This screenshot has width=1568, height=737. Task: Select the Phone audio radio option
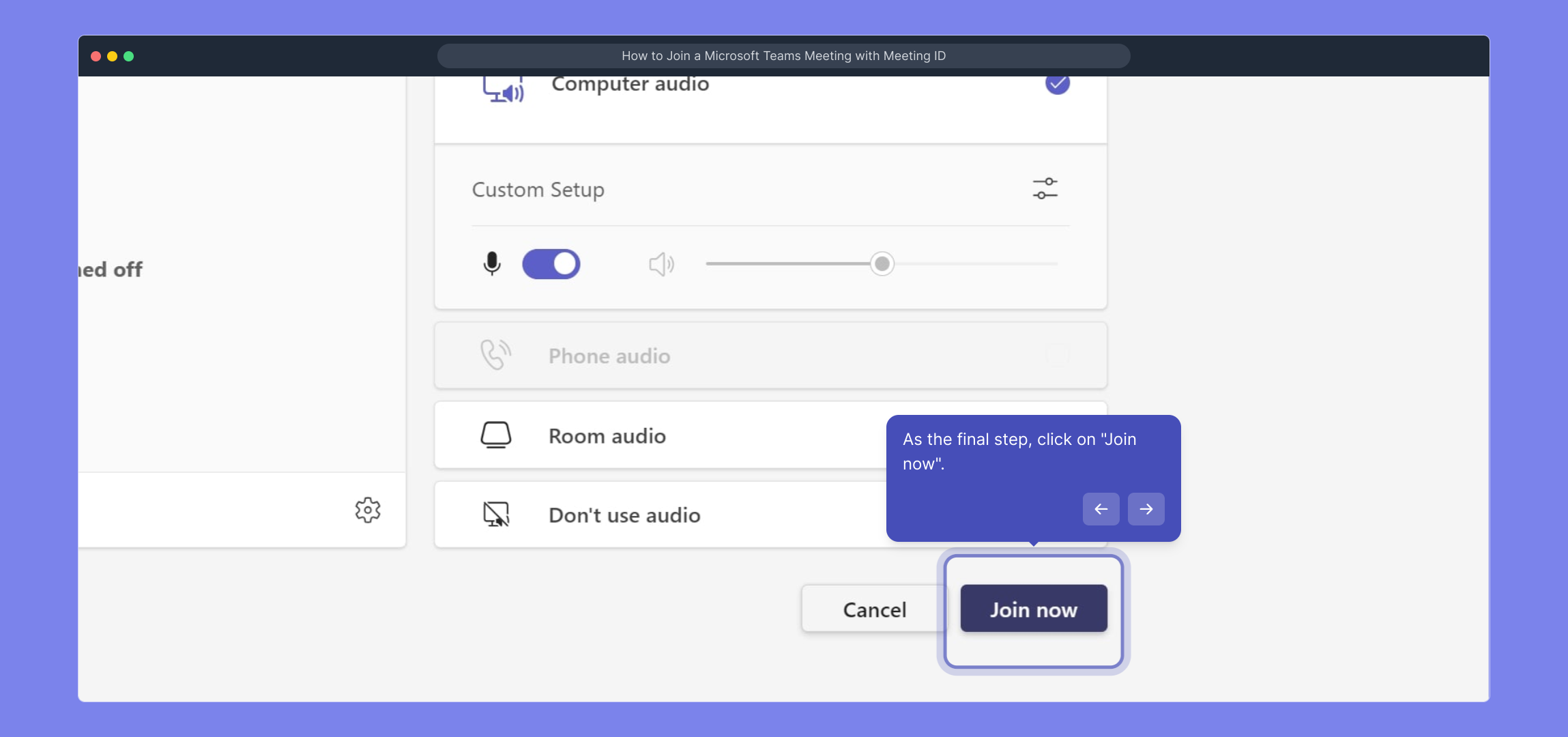[1057, 355]
